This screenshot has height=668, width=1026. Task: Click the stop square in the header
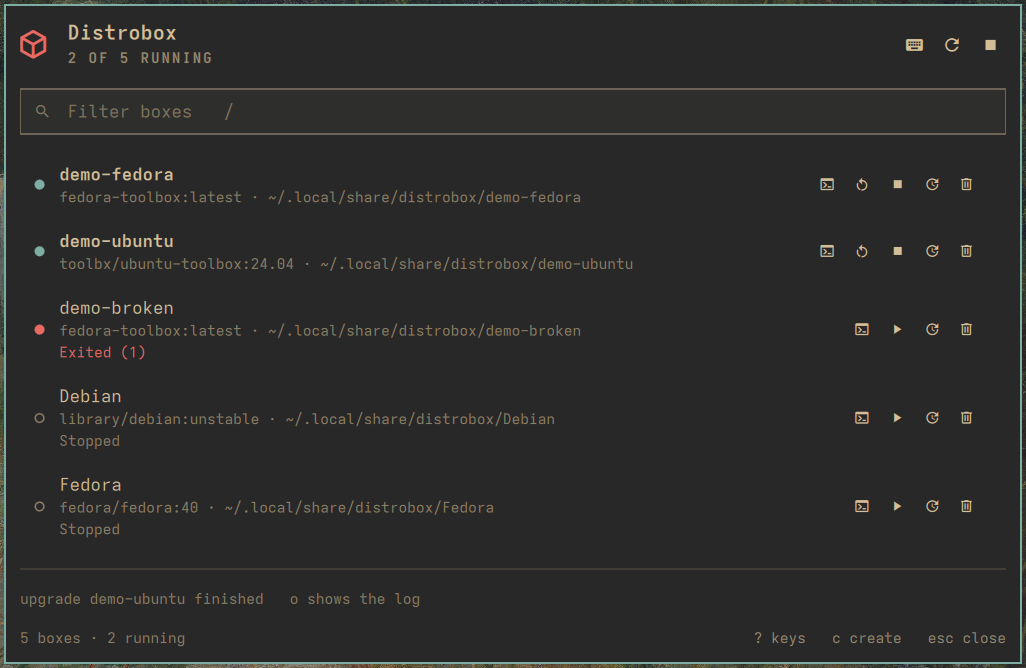pos(991,44)
